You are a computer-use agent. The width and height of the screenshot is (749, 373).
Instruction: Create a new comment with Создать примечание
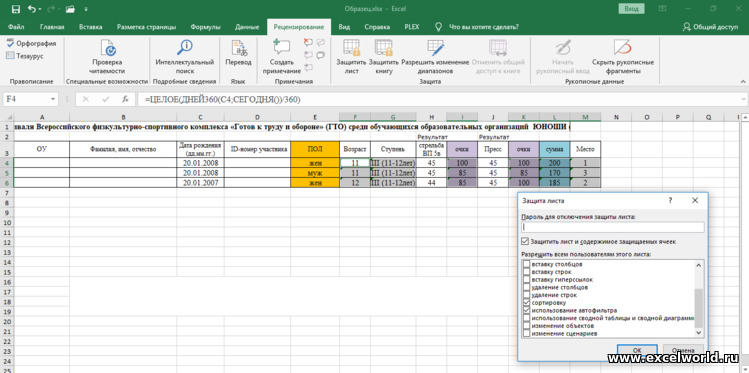click(x=281, y=57)
